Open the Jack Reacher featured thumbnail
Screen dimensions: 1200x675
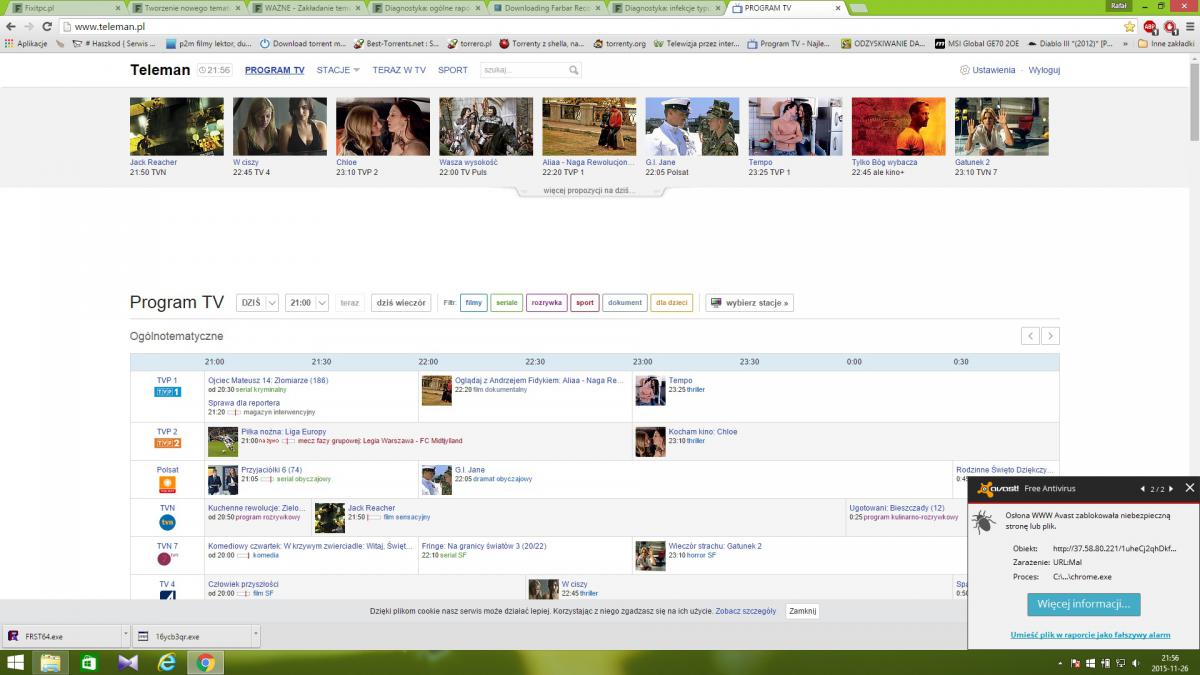177,126
